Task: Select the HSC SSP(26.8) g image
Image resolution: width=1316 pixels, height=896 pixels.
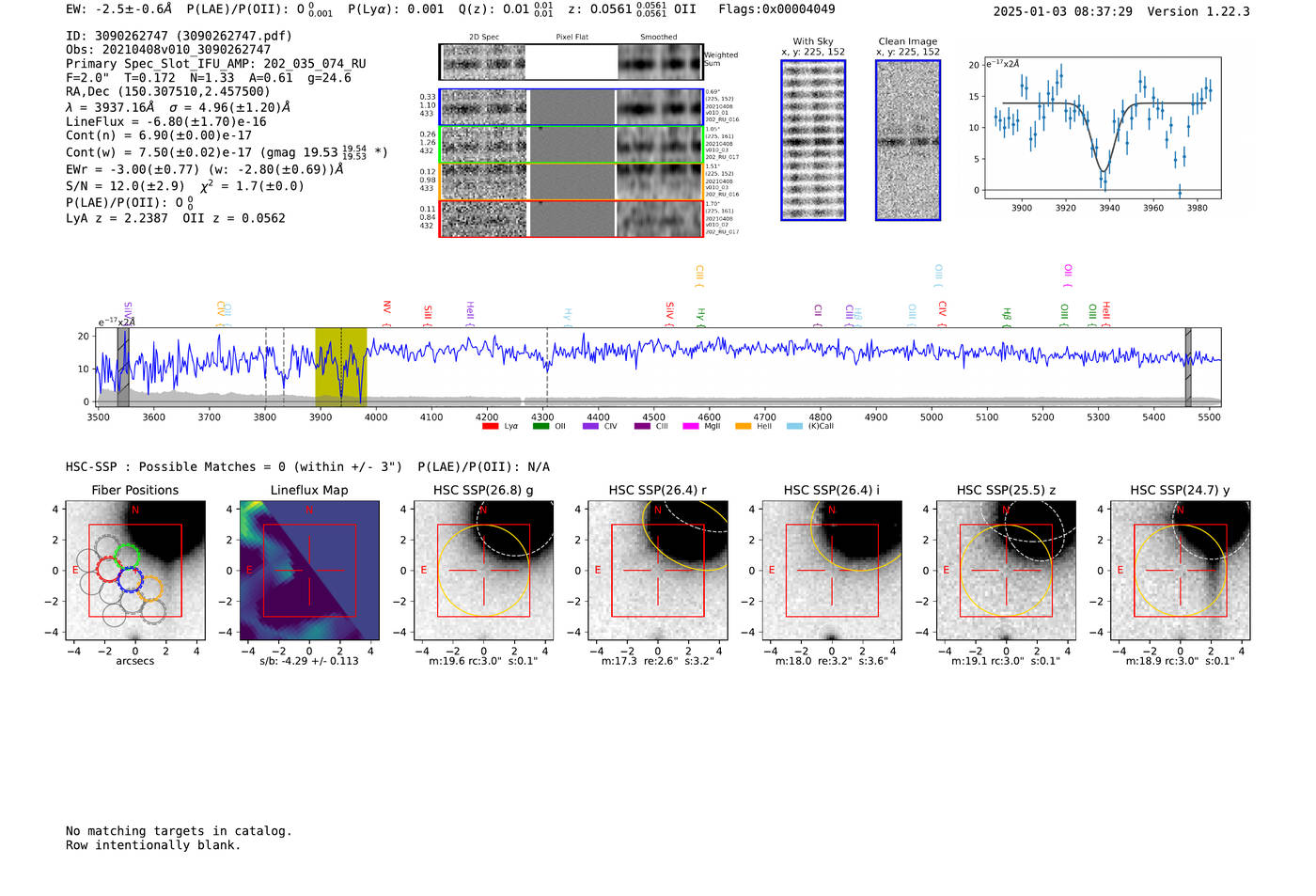Action: 483,571
